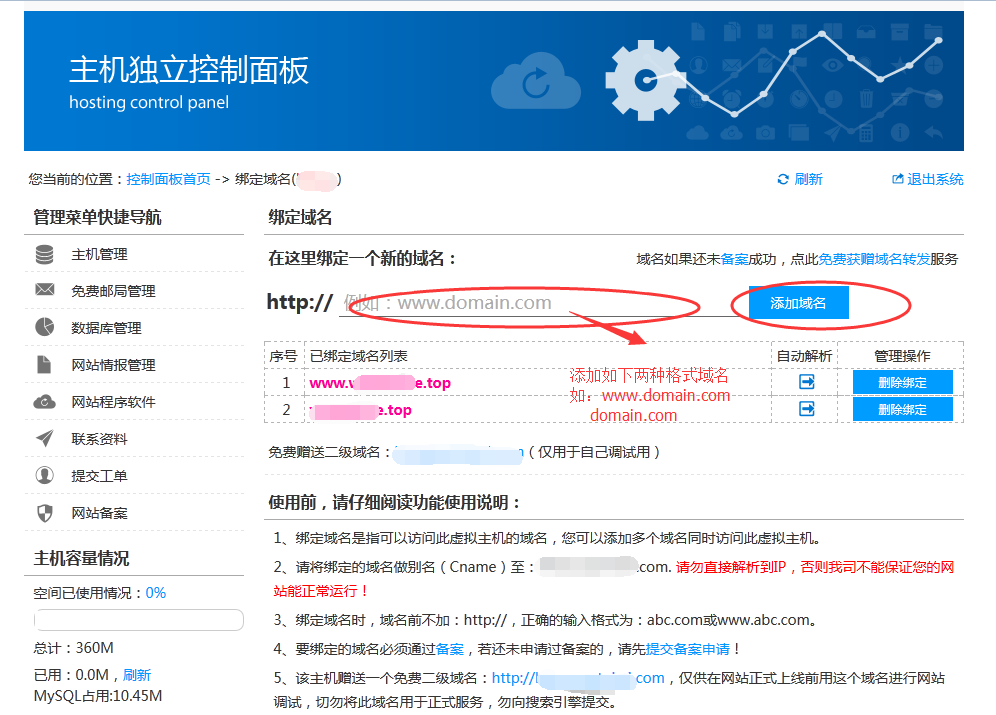Go to 控制面板首页 breadcrumb link

[168, 179]
